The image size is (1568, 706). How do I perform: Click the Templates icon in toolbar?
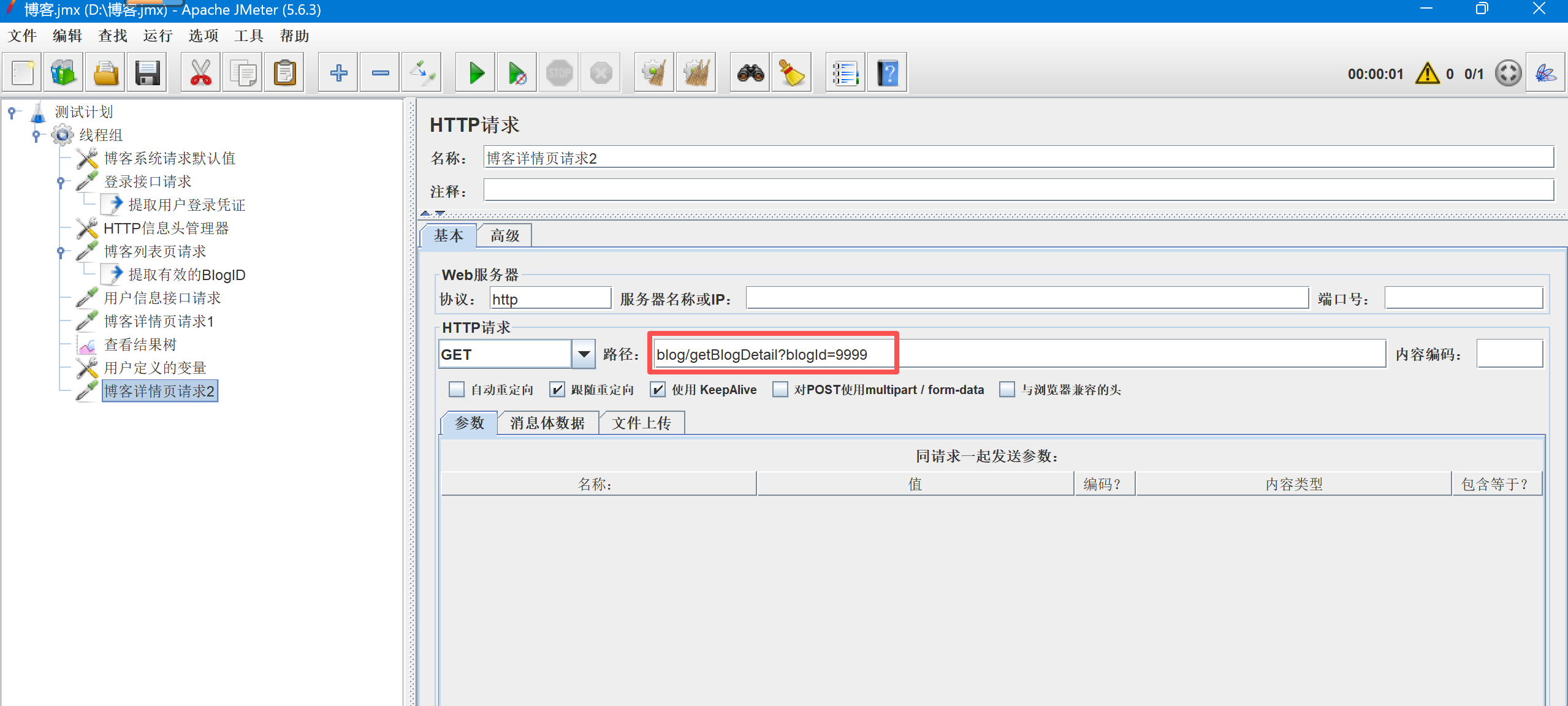coord(64,74)
